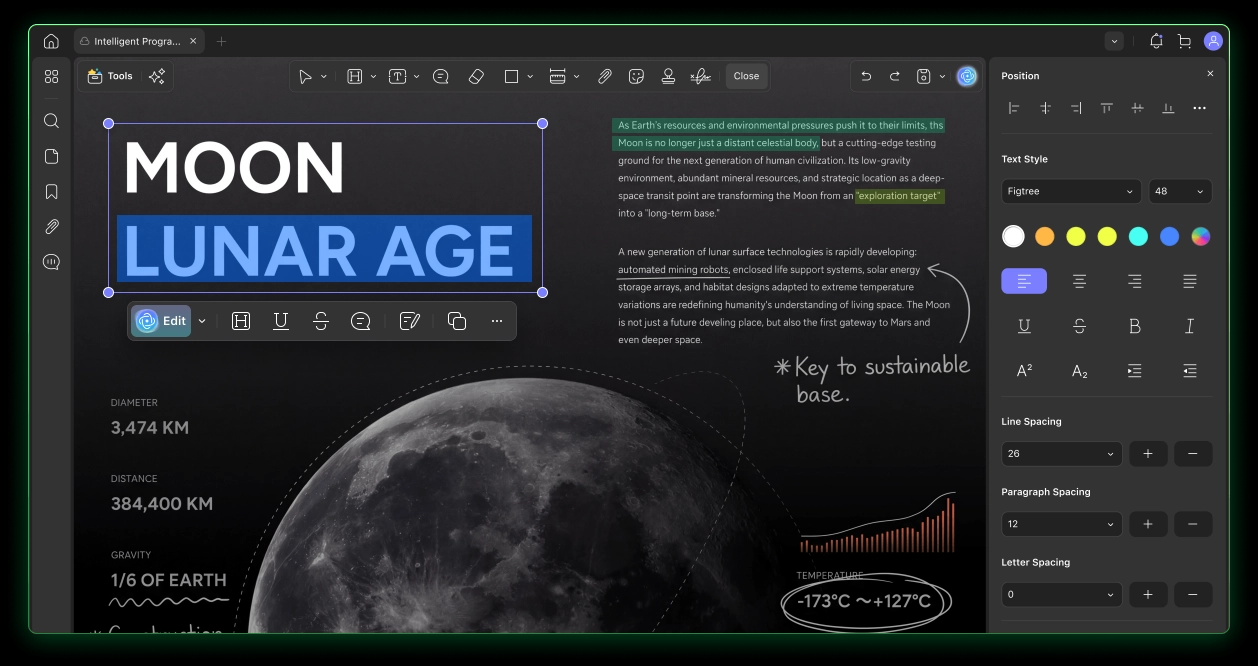Viewport: 1258px width, 666px height.
Task: Open the AI assistant icon in top toolbar
Action: point(966,76)
